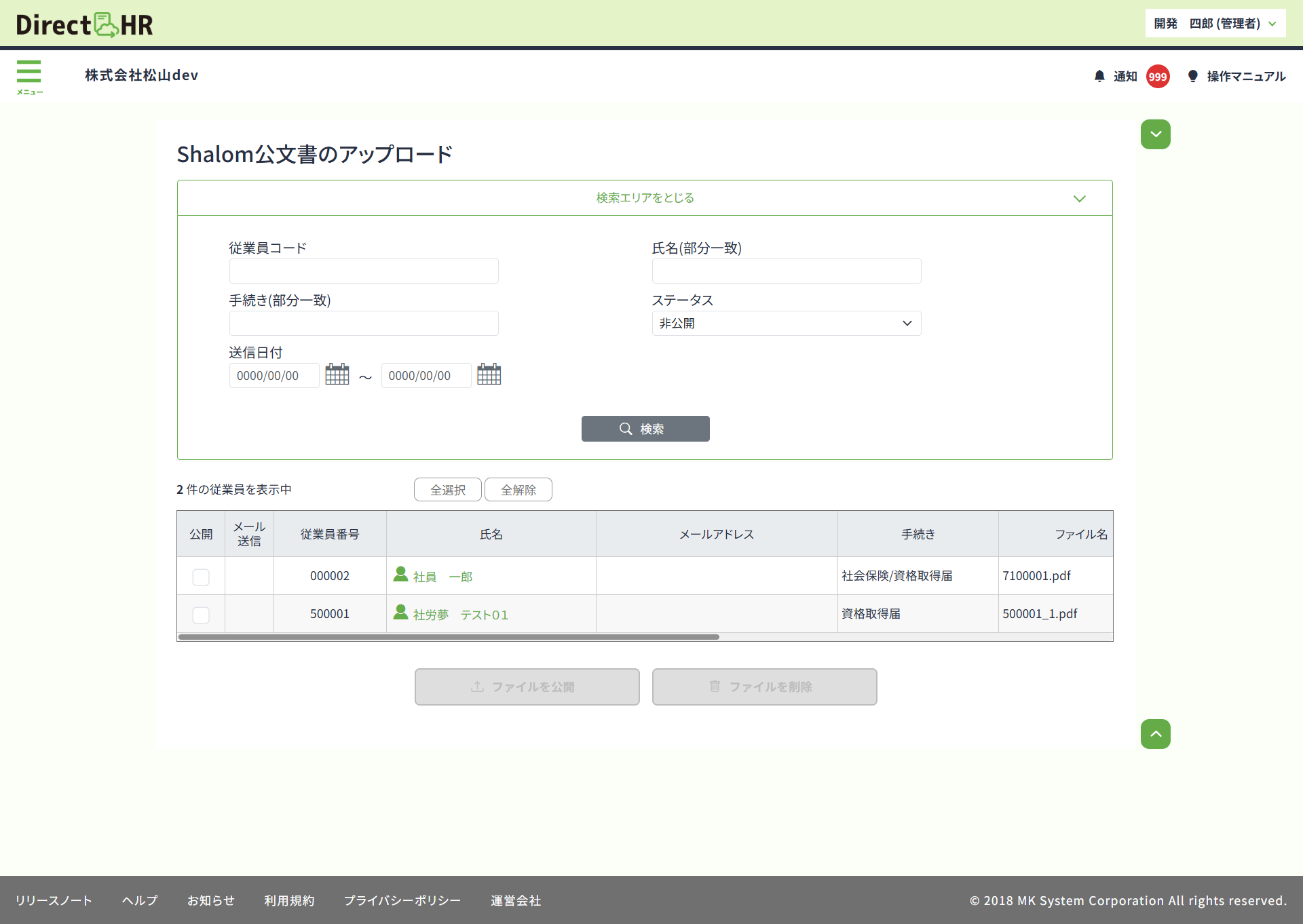Screen dimensions: 1303x924
Task: Open the status dropdown showing 非公開
Action: (786, 324)
